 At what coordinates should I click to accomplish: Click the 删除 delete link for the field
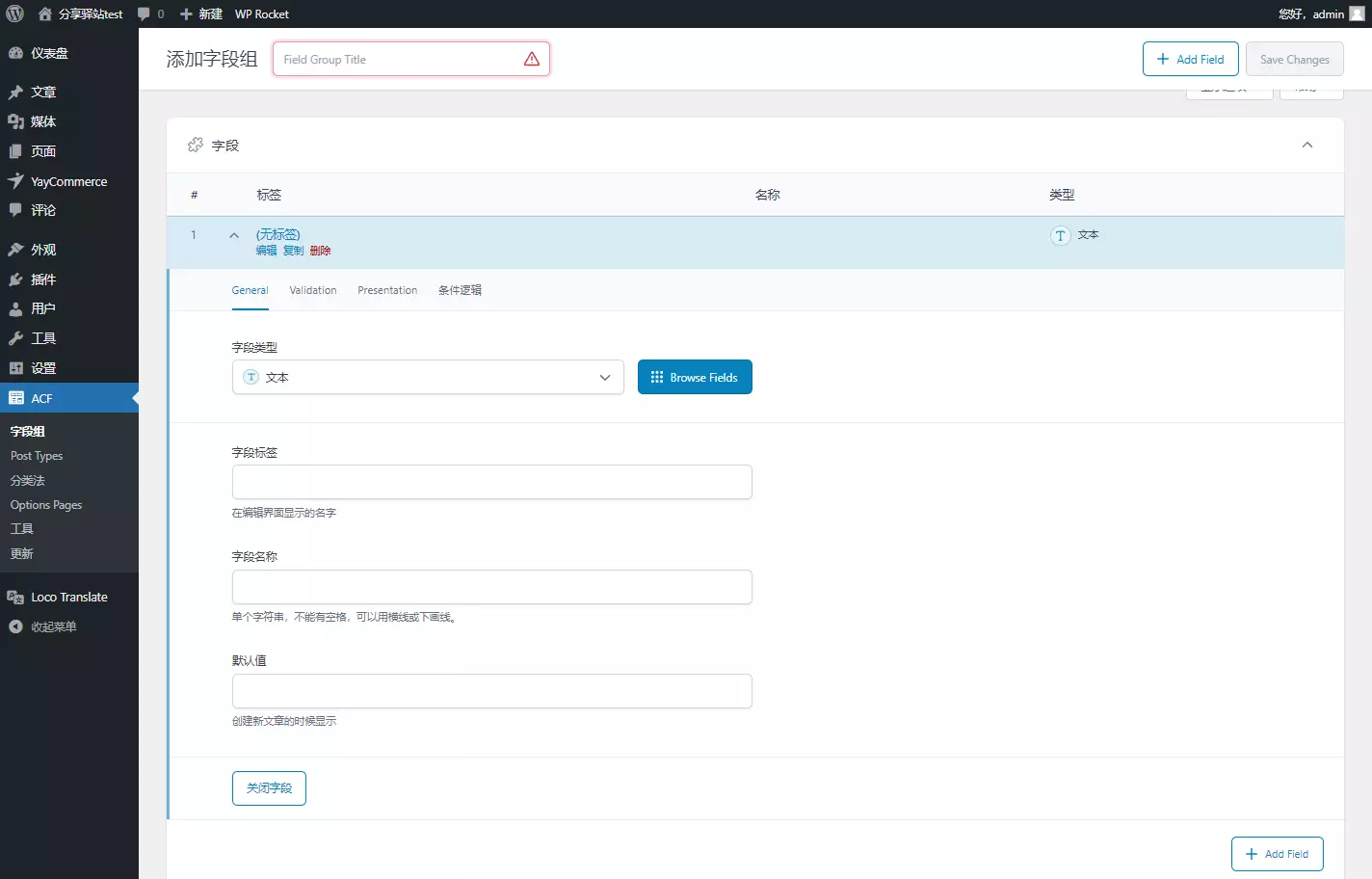[321, 251]
